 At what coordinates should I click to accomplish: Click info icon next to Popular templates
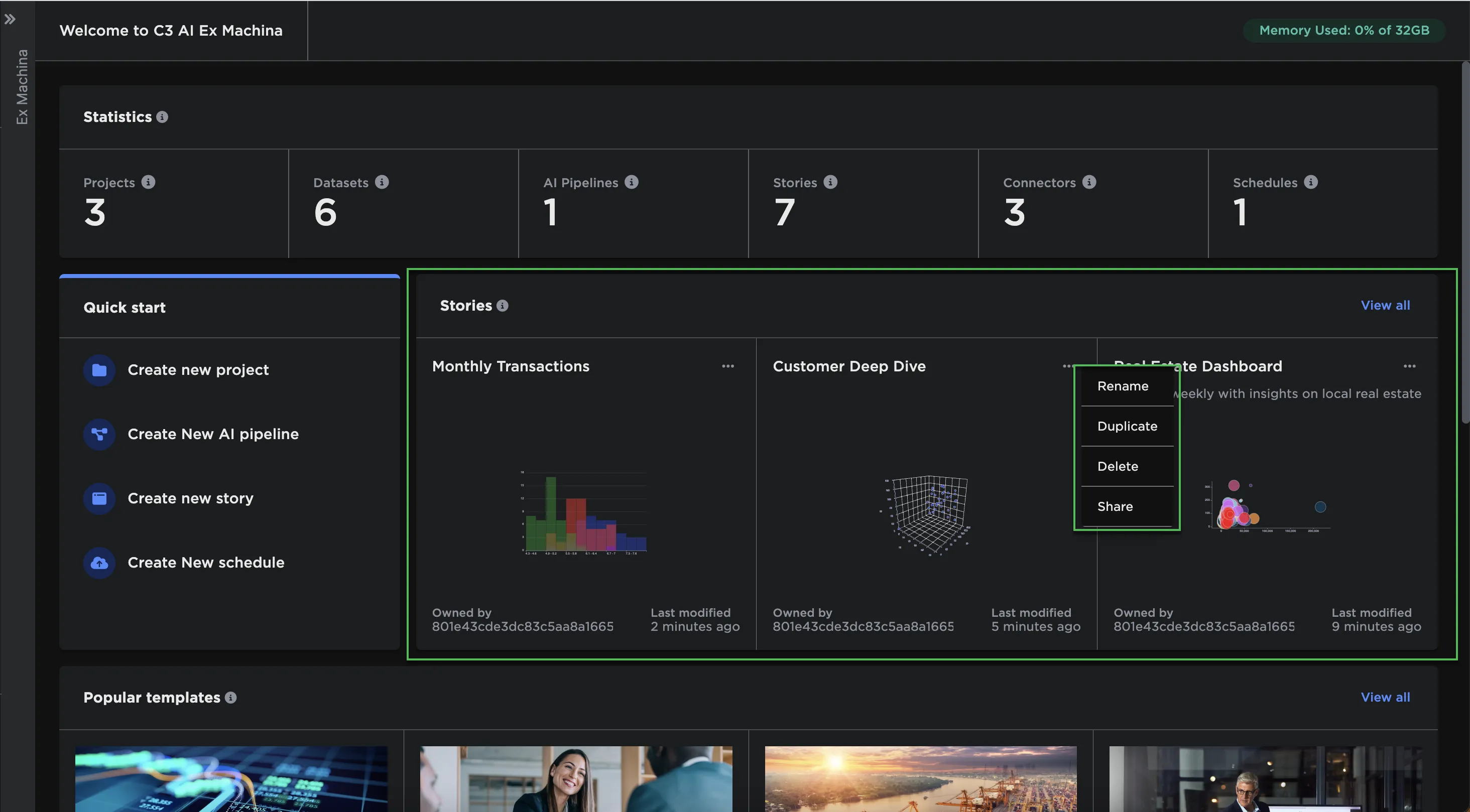coord(230,697)
